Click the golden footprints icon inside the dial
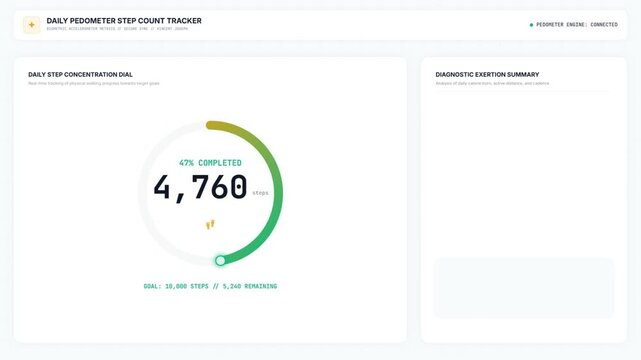 pyautogui.click(x=210, y=224)
